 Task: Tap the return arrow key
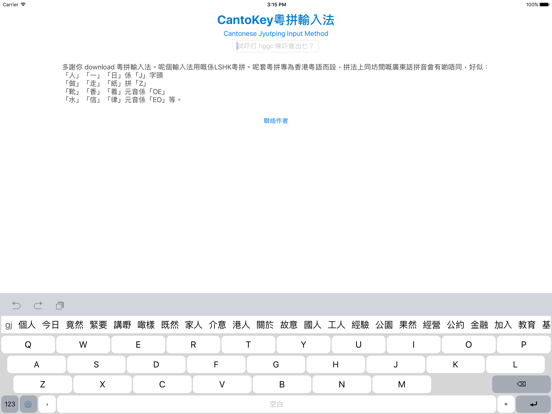pos(533,404)
